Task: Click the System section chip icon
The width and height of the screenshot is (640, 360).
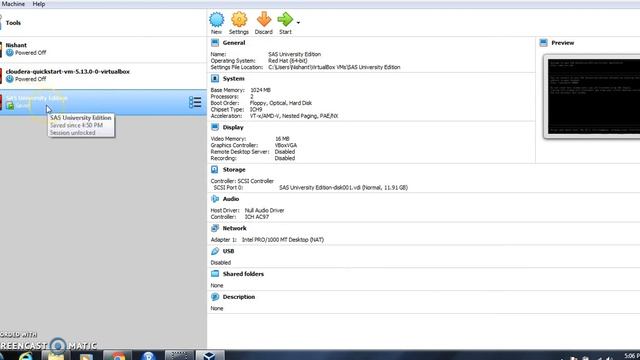Action: [215, 78]
